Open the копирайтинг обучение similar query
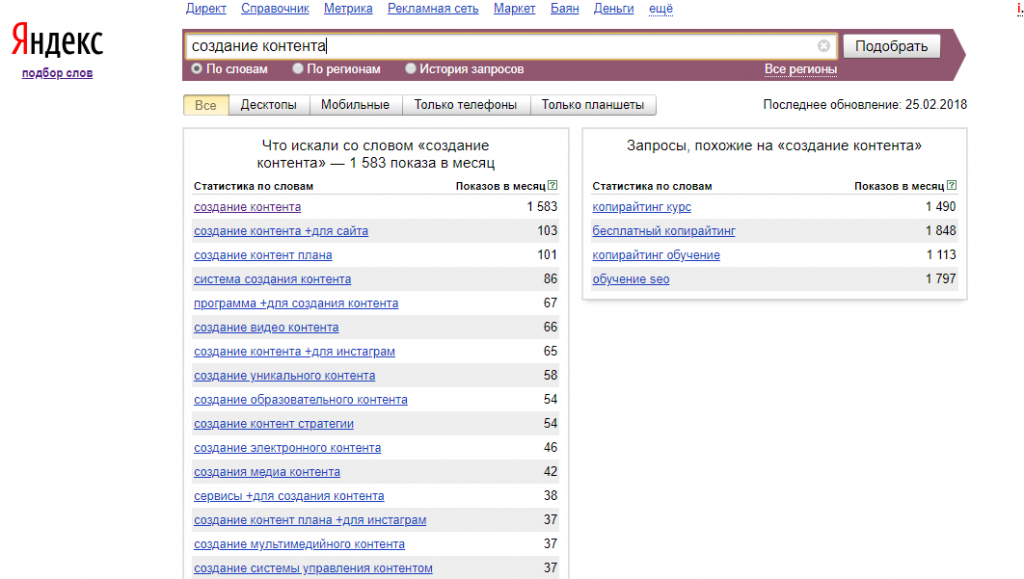Screen dimensions: 1024x579 pos(656,255)
